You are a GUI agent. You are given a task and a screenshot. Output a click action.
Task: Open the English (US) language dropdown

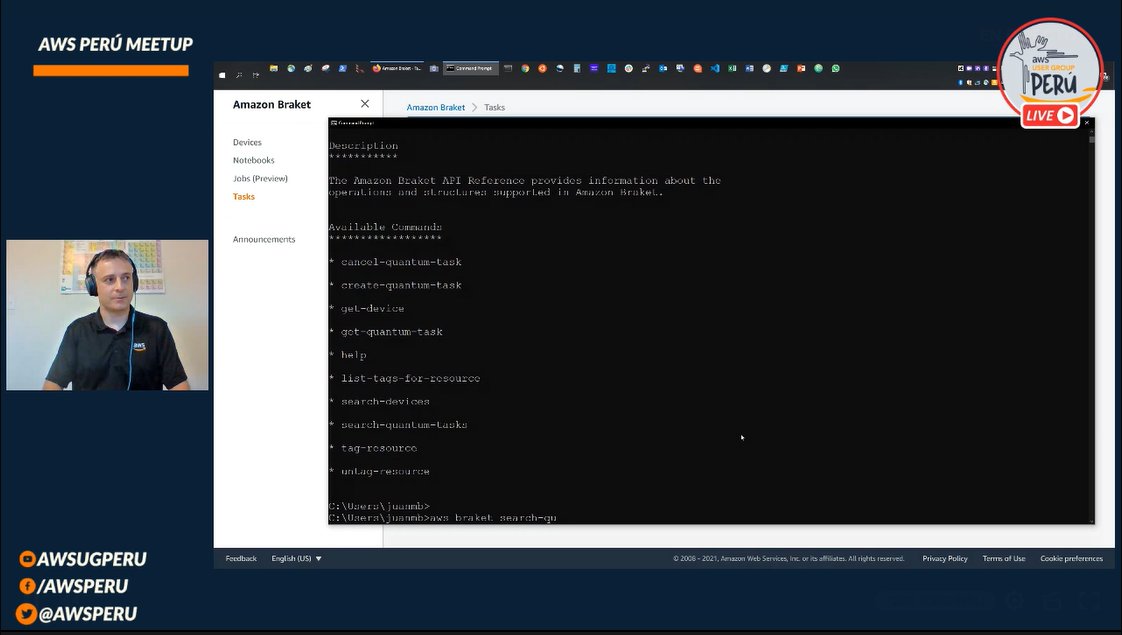(296, 558)
